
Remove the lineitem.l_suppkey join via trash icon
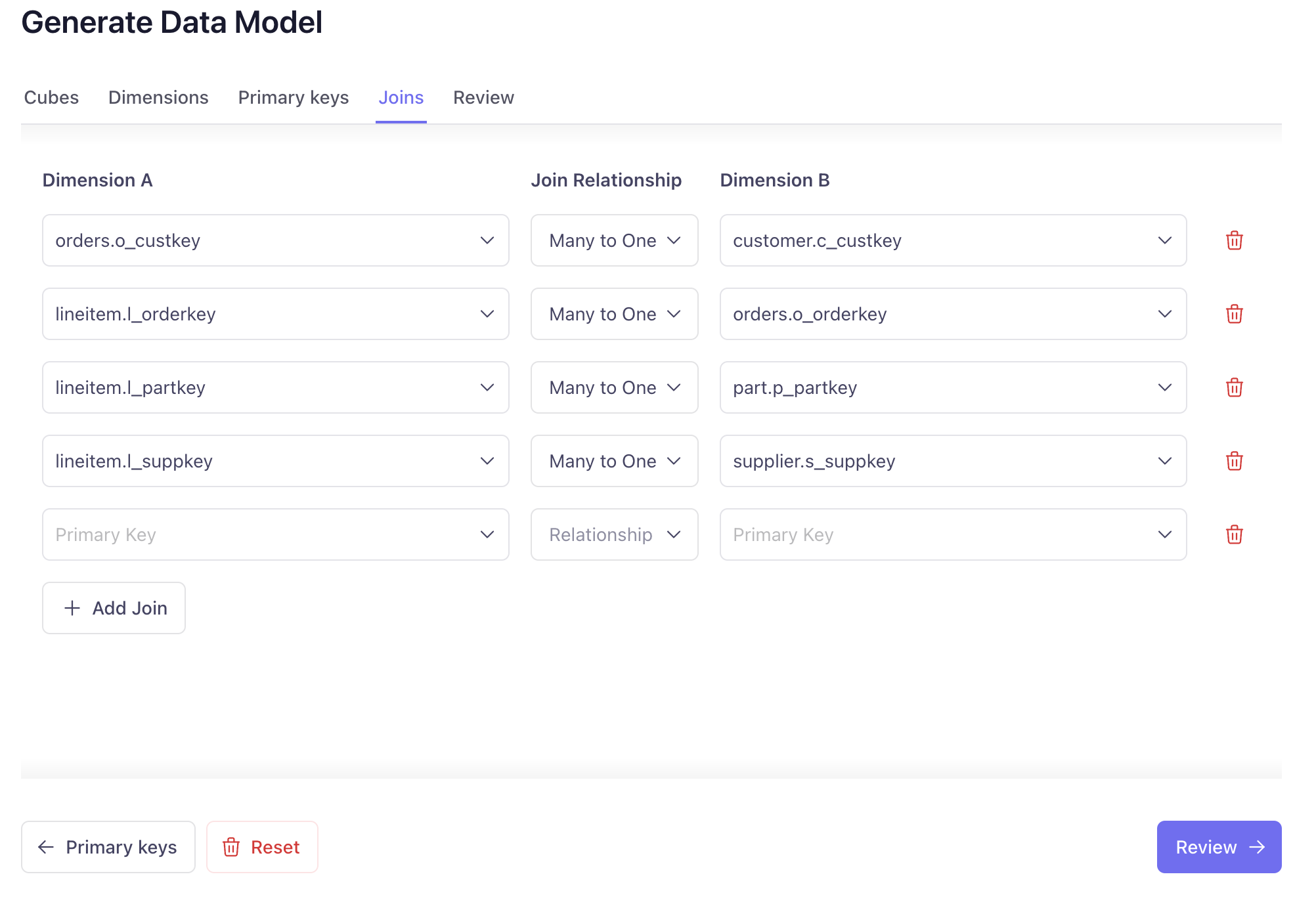coord(1234,461)
